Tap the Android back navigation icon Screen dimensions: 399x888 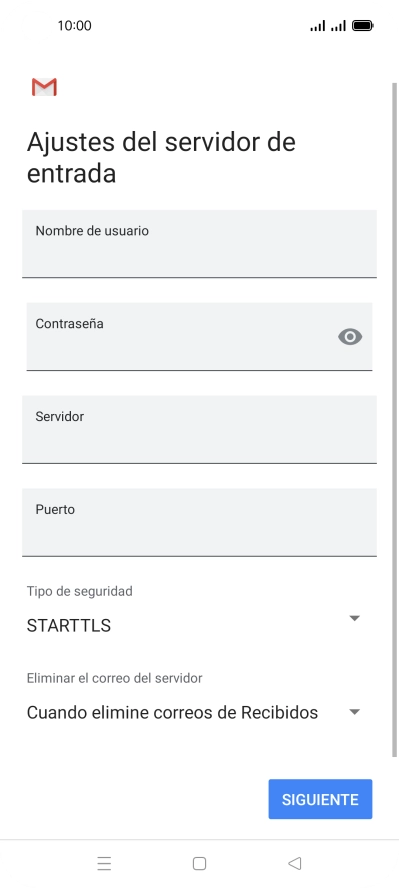coord(294,863)
